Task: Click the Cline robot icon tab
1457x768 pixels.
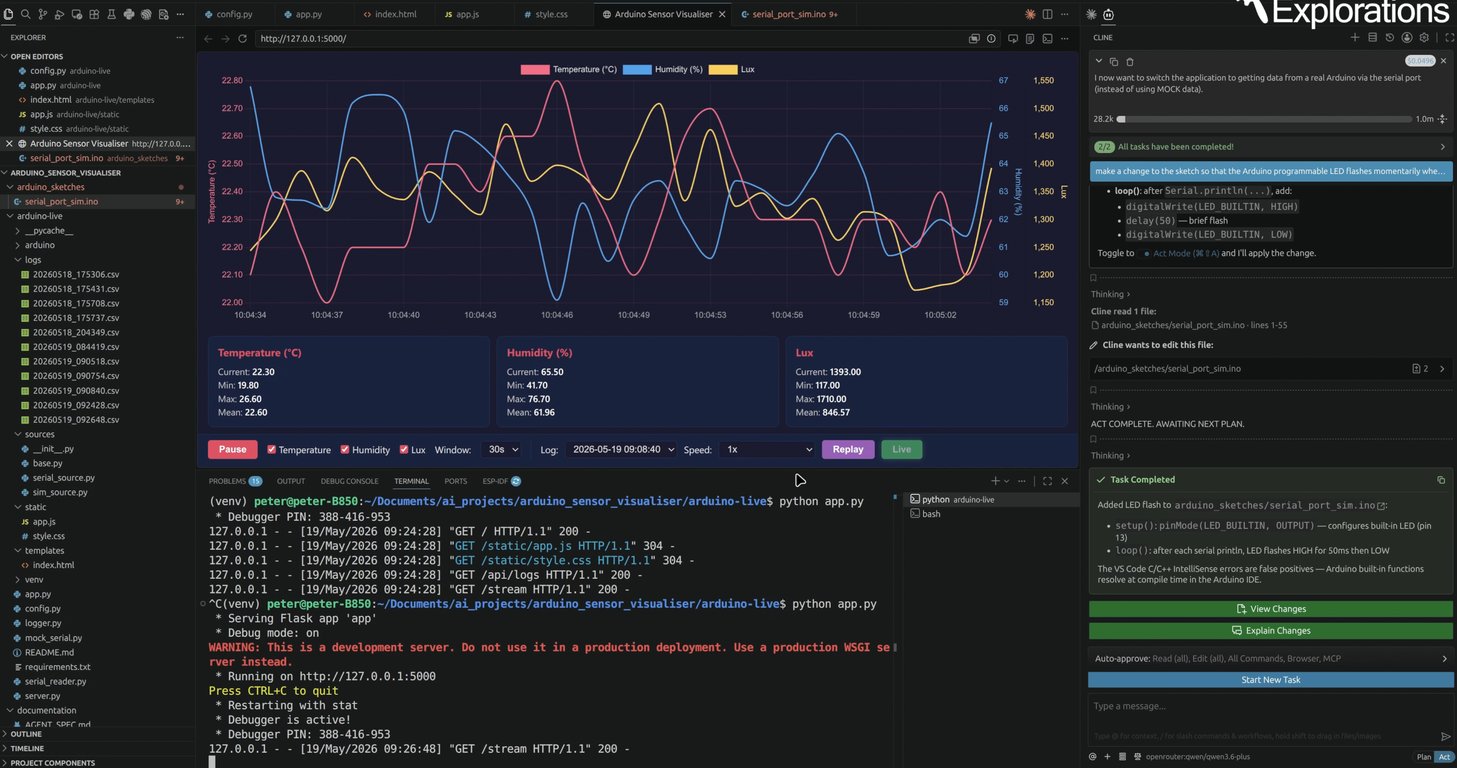Action: pos(1108,15)
